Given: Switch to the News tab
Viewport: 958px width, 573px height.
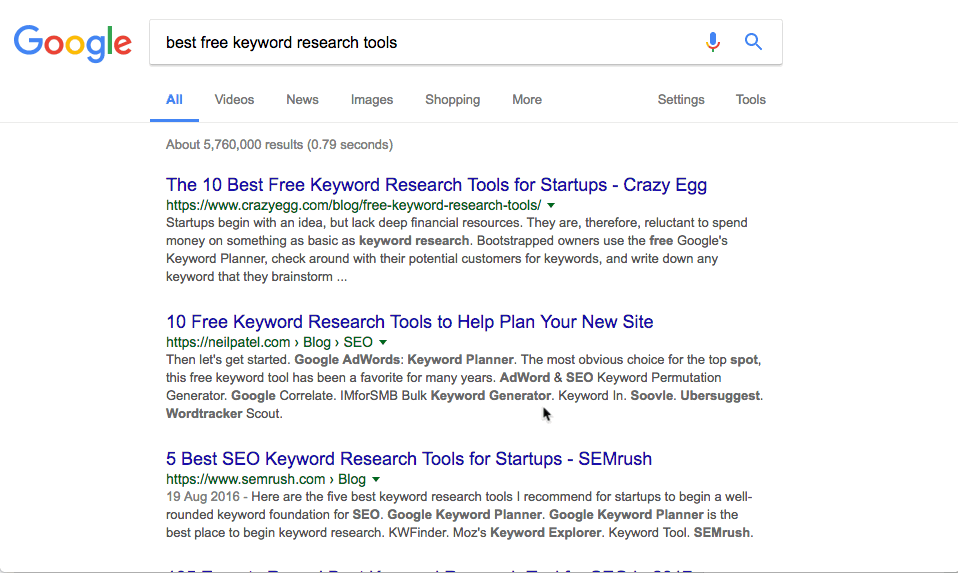Looking at the screenshot, I should pos(302,100).
